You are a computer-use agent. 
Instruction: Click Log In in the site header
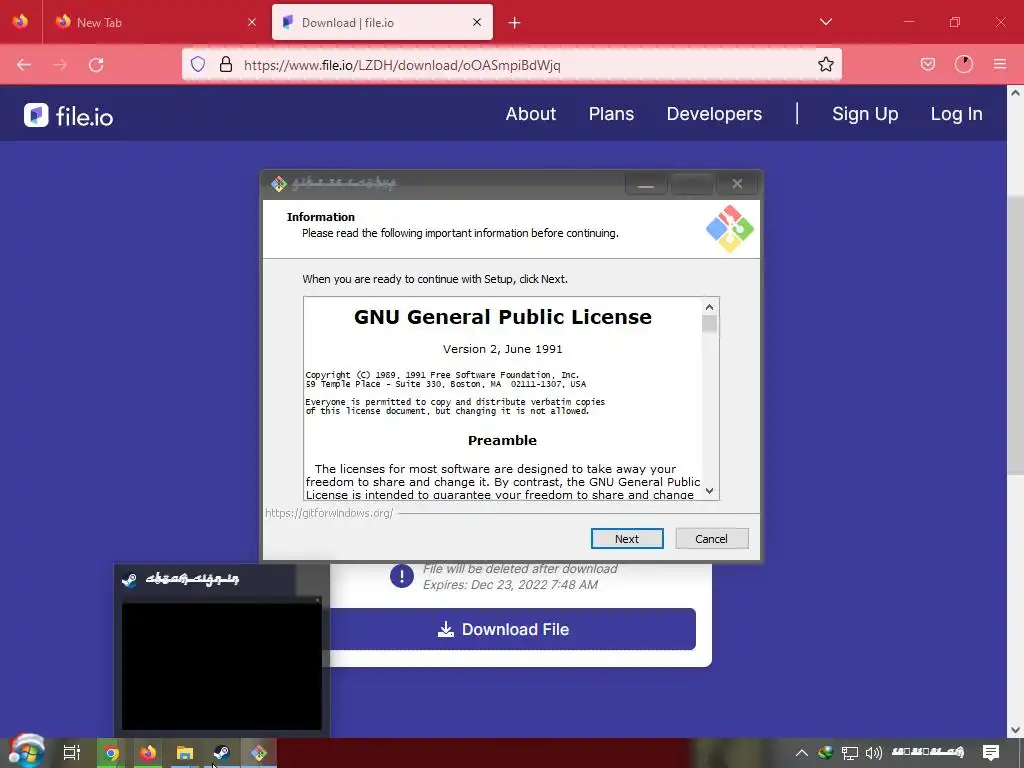(956, 114)
